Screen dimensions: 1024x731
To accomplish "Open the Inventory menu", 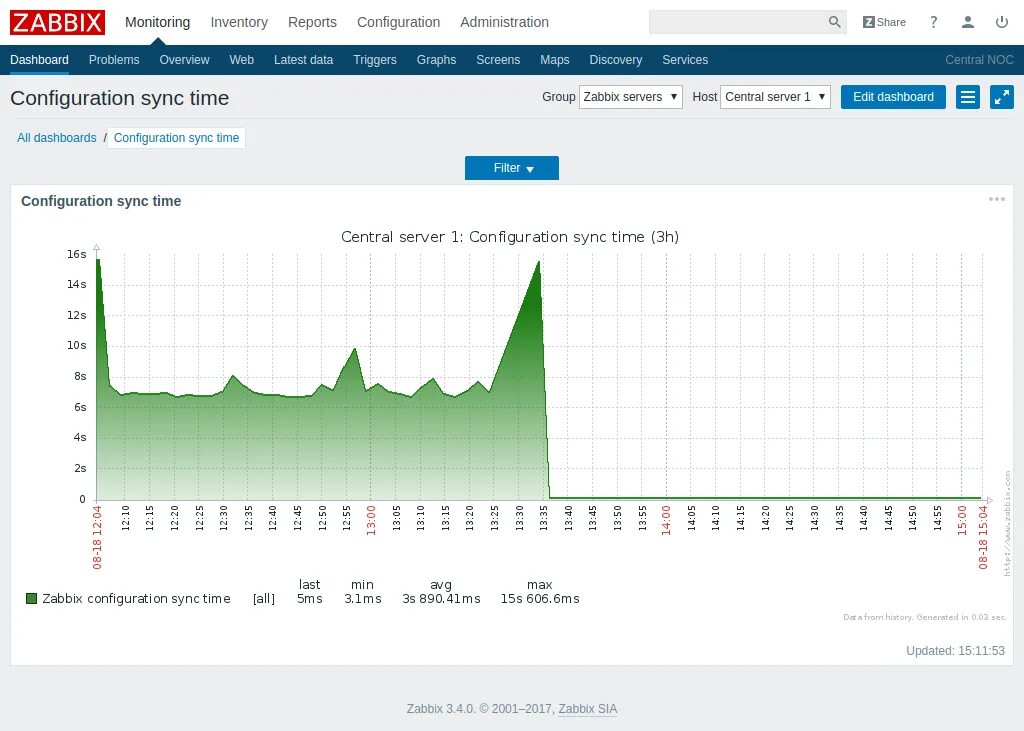I will [x=239, y=22].
